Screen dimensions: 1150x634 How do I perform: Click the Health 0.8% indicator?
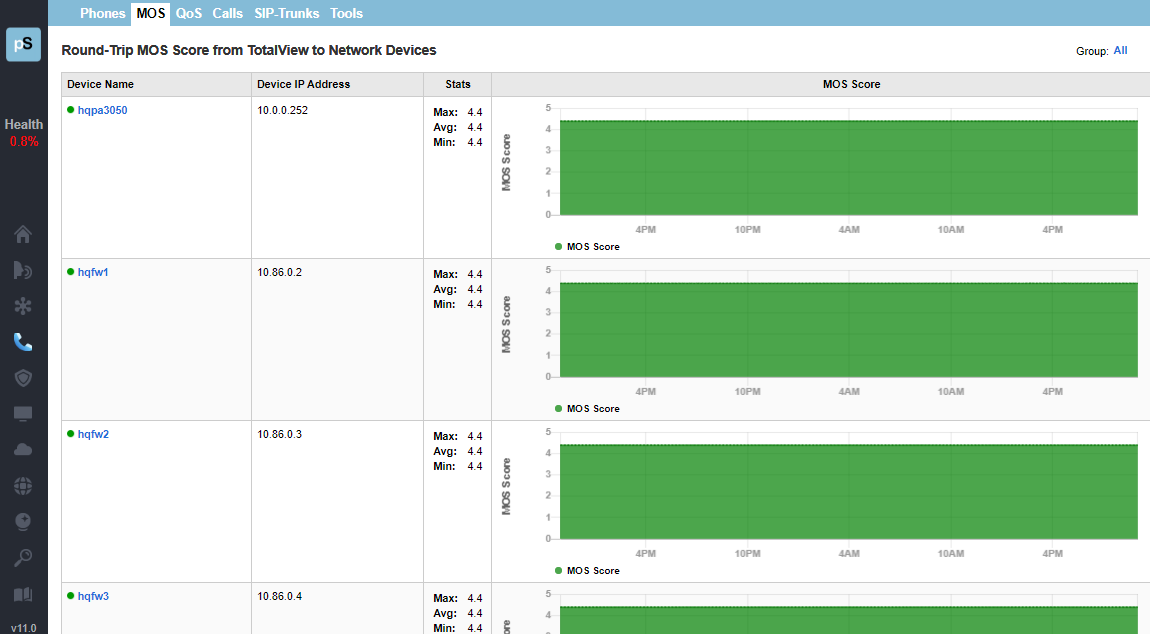pos(23,133)
